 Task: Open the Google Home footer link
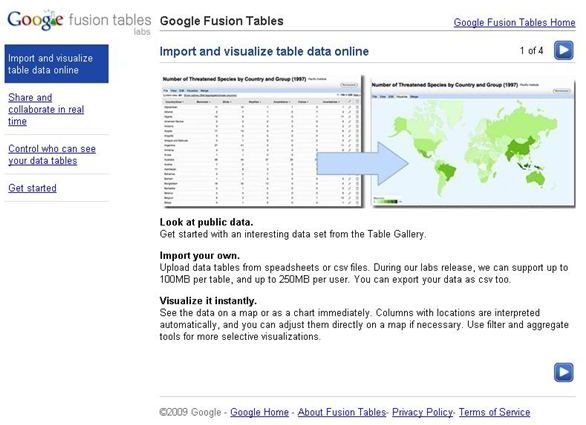259,412
